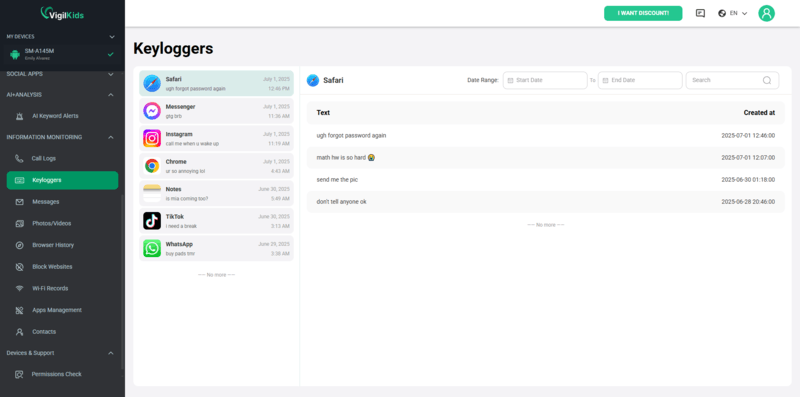Click the 'Text' column header
This screenshot has height=397, width=800.
(x=323, y=113)
